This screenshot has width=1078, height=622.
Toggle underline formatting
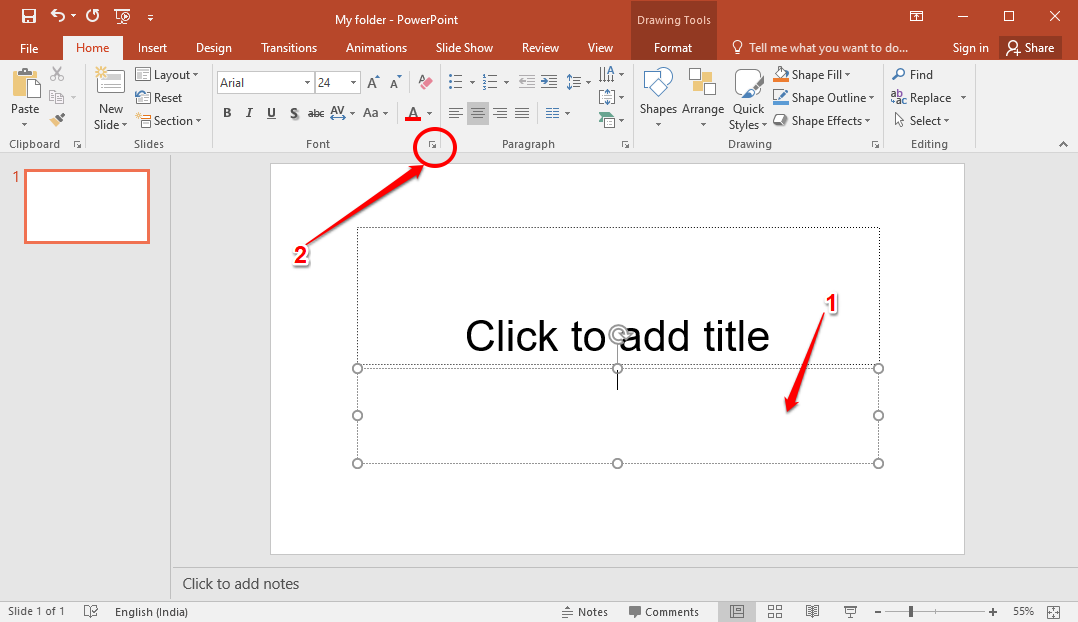(270, 113)
